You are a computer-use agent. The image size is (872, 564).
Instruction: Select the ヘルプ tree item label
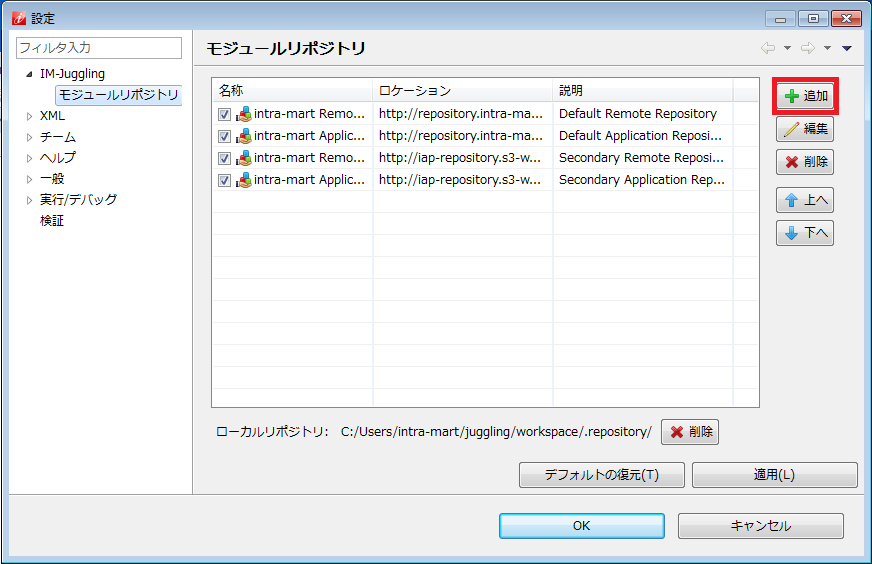coord(58,159)
